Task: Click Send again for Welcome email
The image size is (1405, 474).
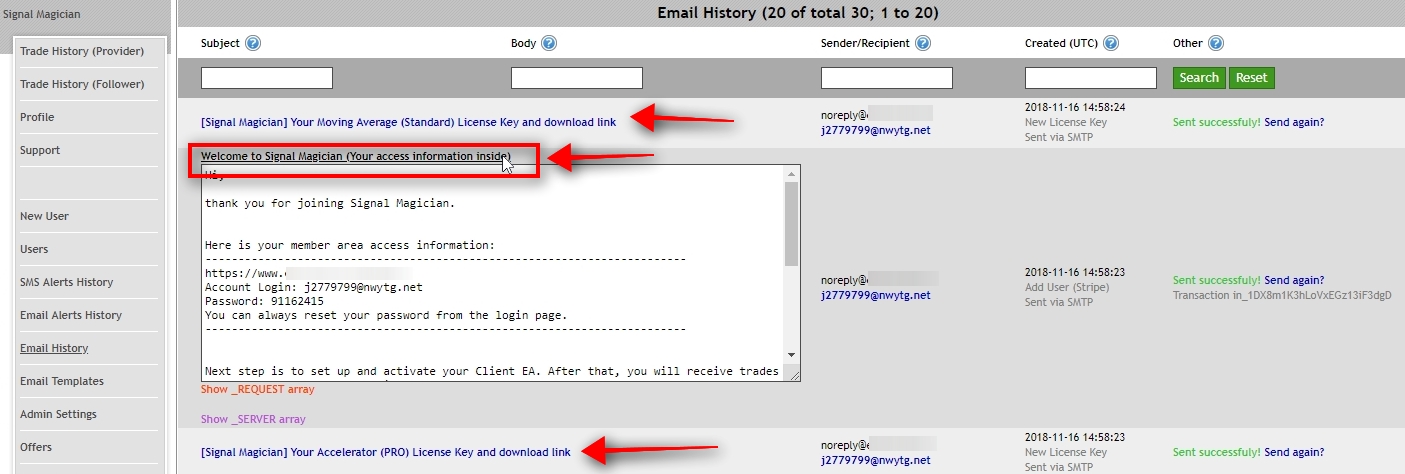Action: [1294, 280]
